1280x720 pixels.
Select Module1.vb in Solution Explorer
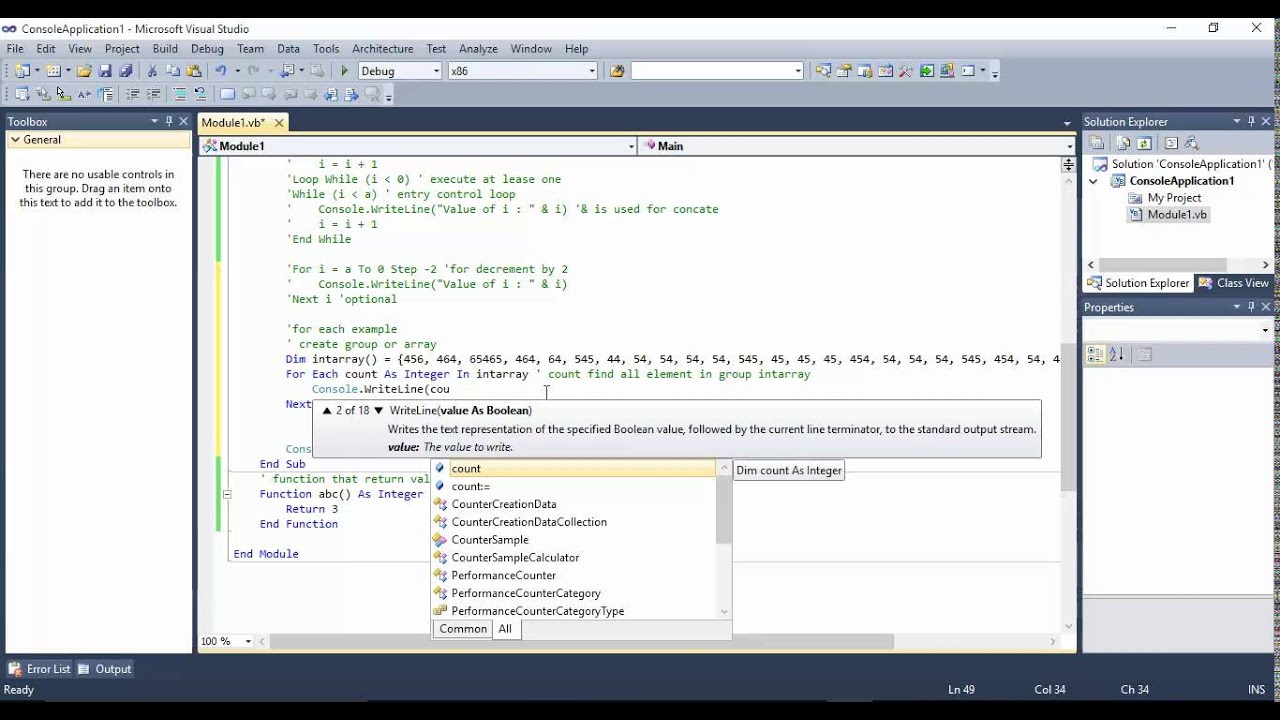pyautogui.click(x=1176, y=215)
